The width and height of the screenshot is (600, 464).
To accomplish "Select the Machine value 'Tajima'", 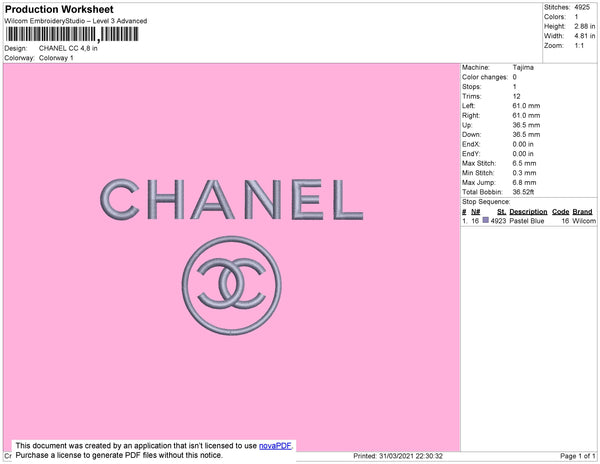I will click(523, 67).
